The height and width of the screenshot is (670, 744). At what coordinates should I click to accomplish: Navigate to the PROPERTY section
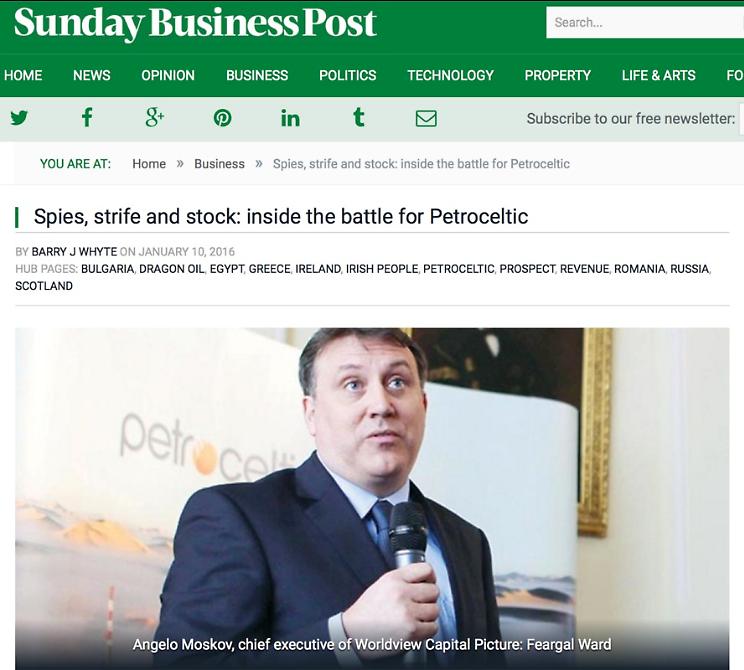[557, 75]
